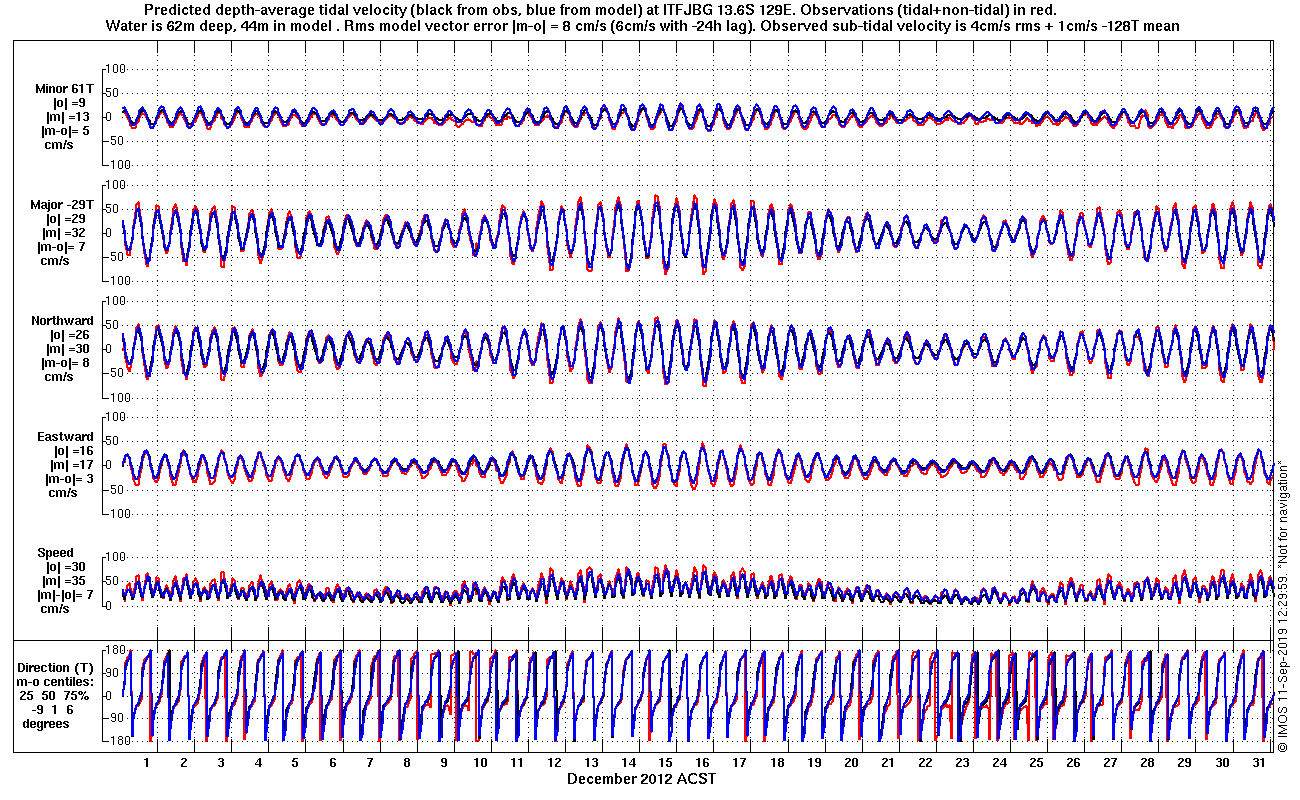Click the 'Major -29T' panel label
This screenshot has width=1300, height=800.
tap(63, 205)
